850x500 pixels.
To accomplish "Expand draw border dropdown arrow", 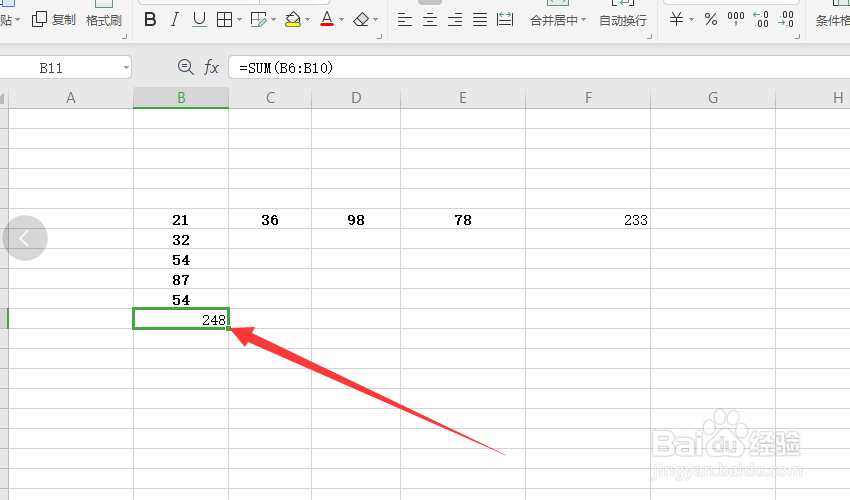I will 273,20.
